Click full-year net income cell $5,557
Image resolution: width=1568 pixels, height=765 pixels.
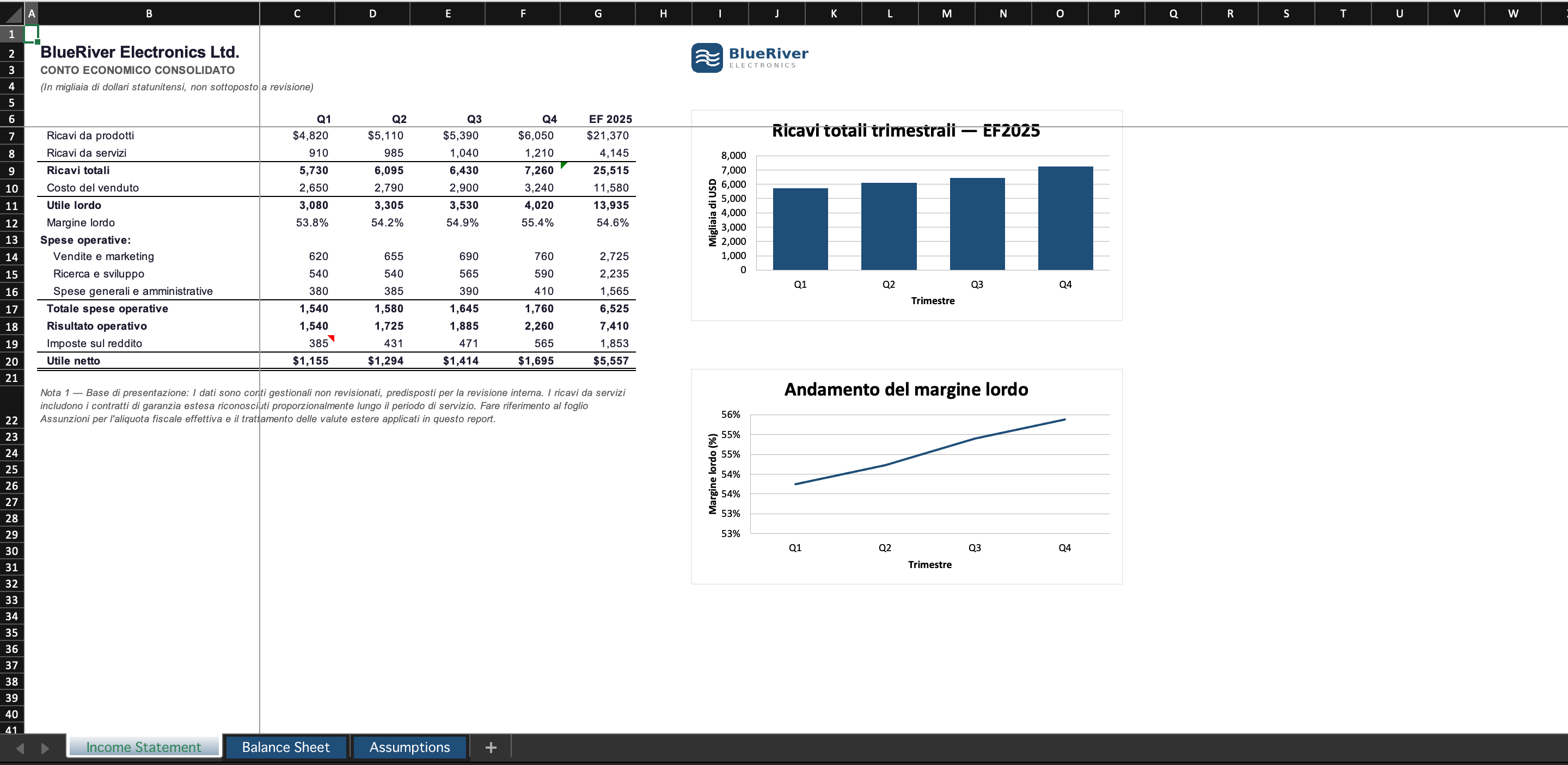tap(598, 361)
